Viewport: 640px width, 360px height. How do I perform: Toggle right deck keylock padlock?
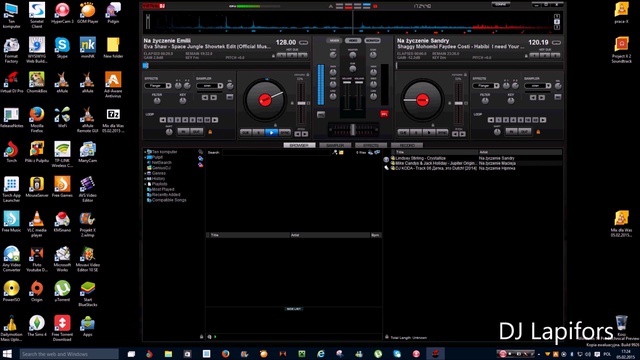pos(465,75)
